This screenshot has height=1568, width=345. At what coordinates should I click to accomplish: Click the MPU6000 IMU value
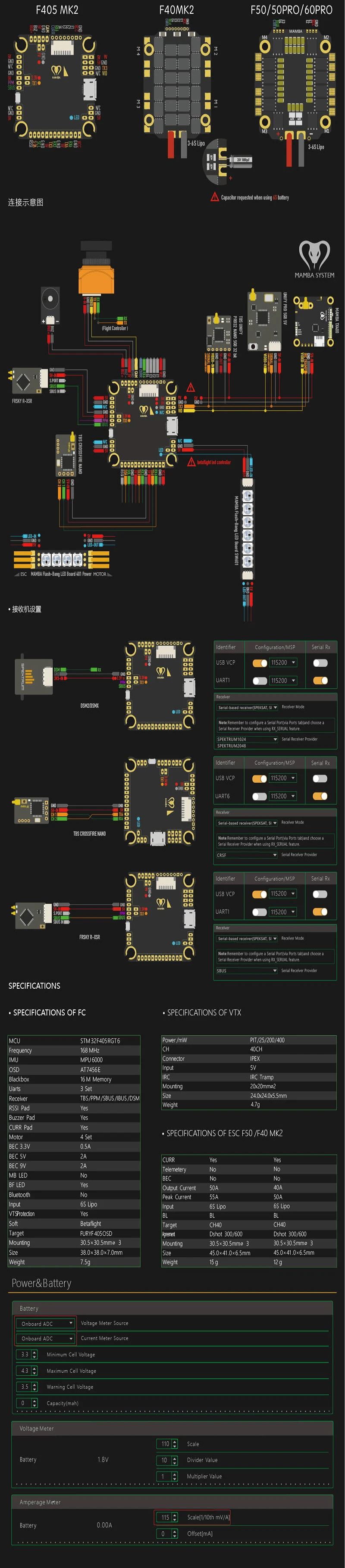(91, 1060)
